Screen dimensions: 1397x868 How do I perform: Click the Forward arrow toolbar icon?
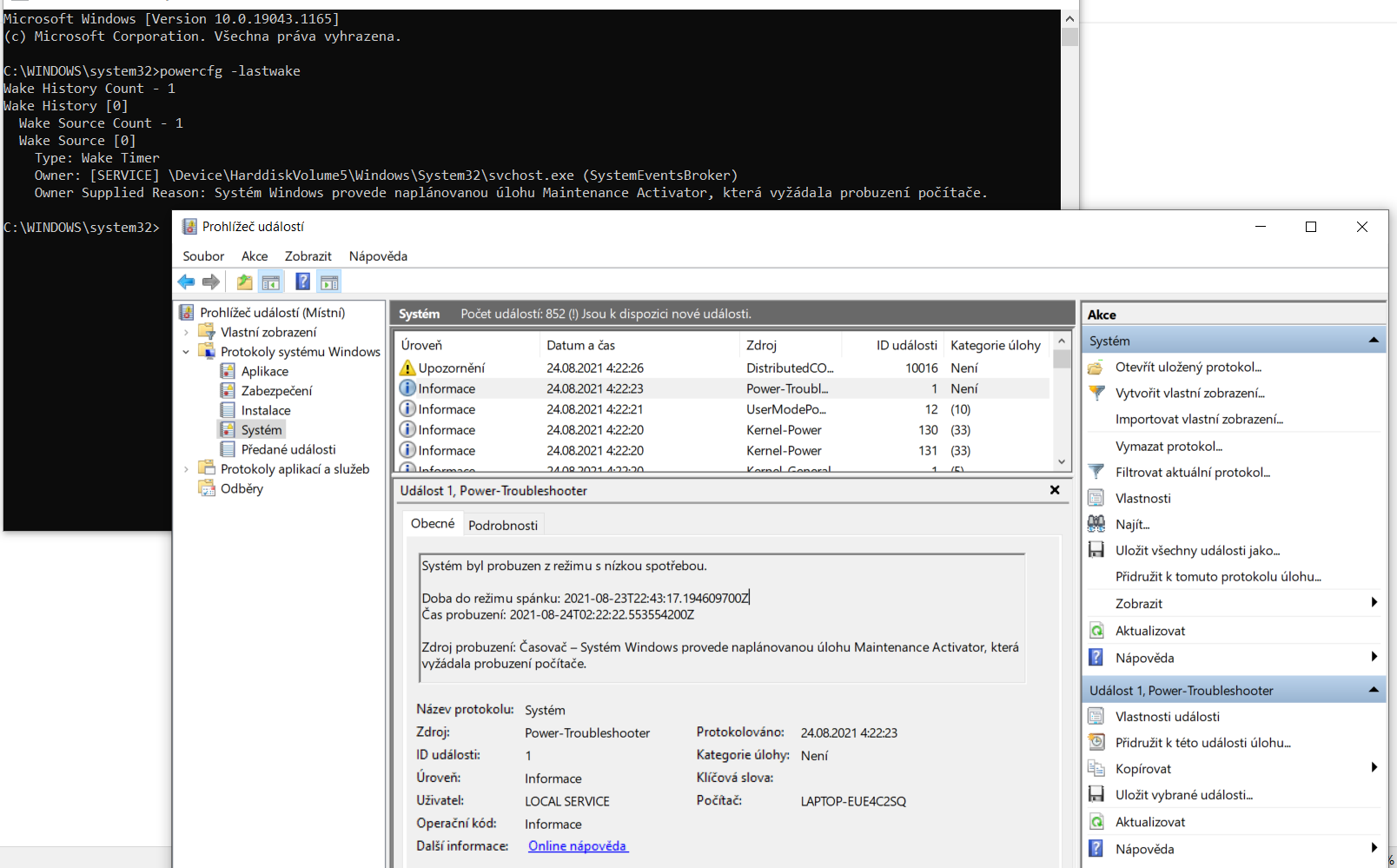210,282
